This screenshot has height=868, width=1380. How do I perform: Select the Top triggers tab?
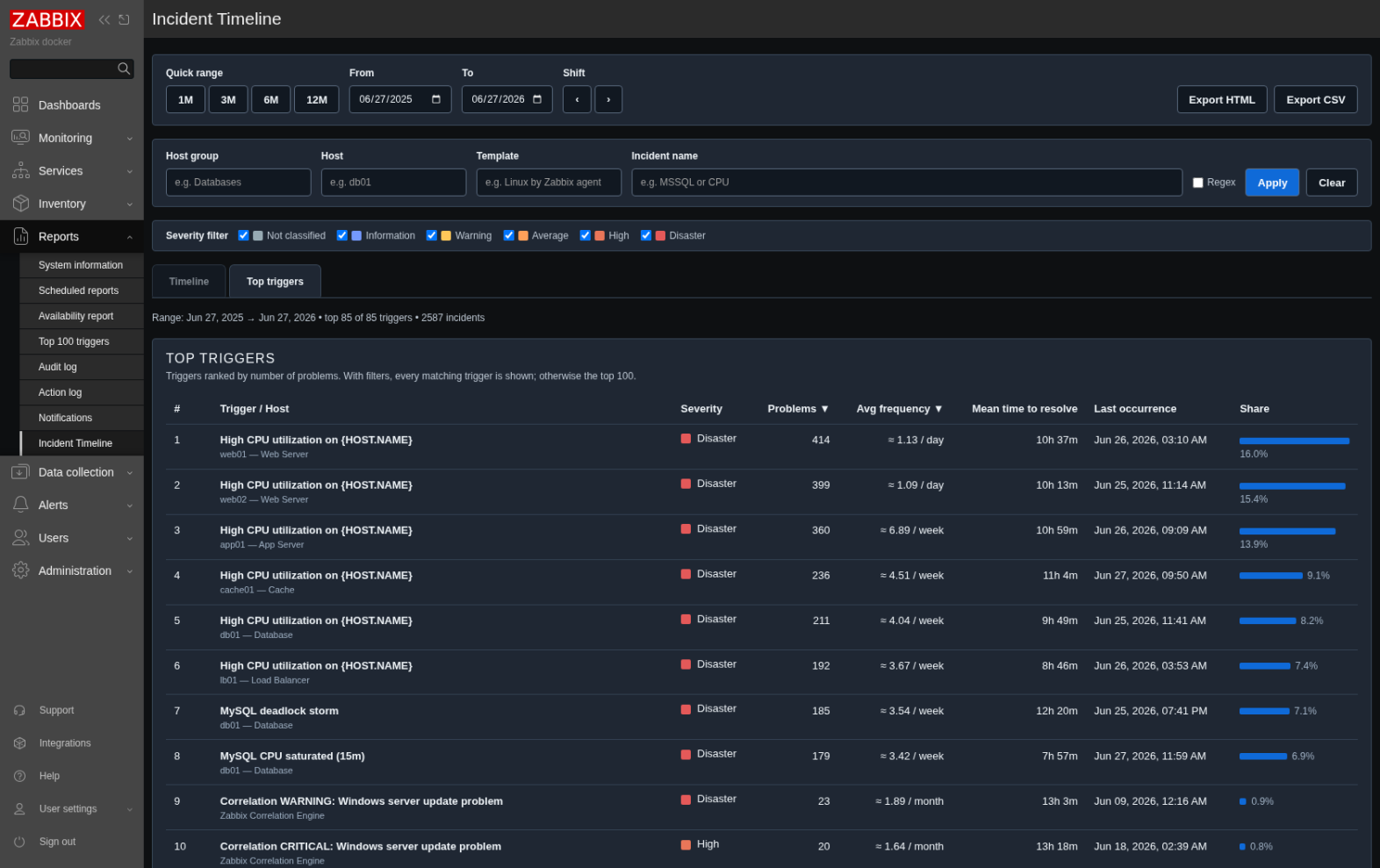tap(275, 282)
